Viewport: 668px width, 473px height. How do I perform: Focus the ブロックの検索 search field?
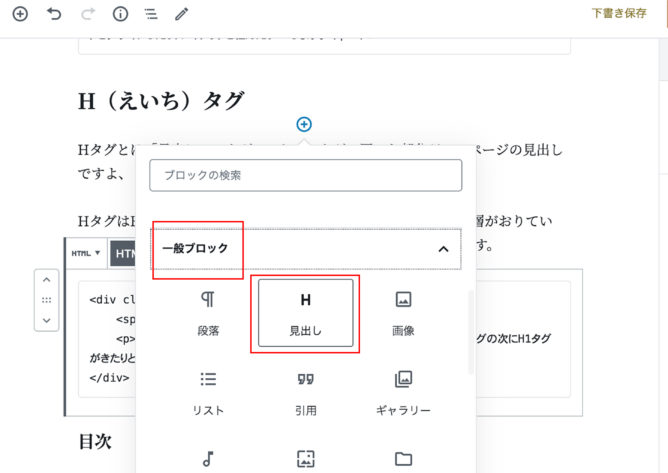pos(305,175)
